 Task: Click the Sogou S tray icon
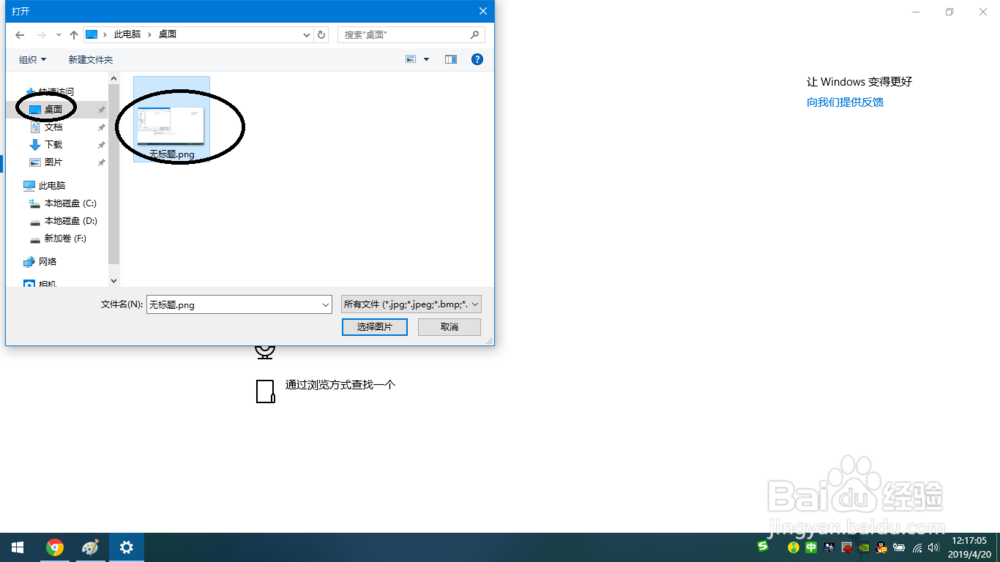(x=763, y=546)
